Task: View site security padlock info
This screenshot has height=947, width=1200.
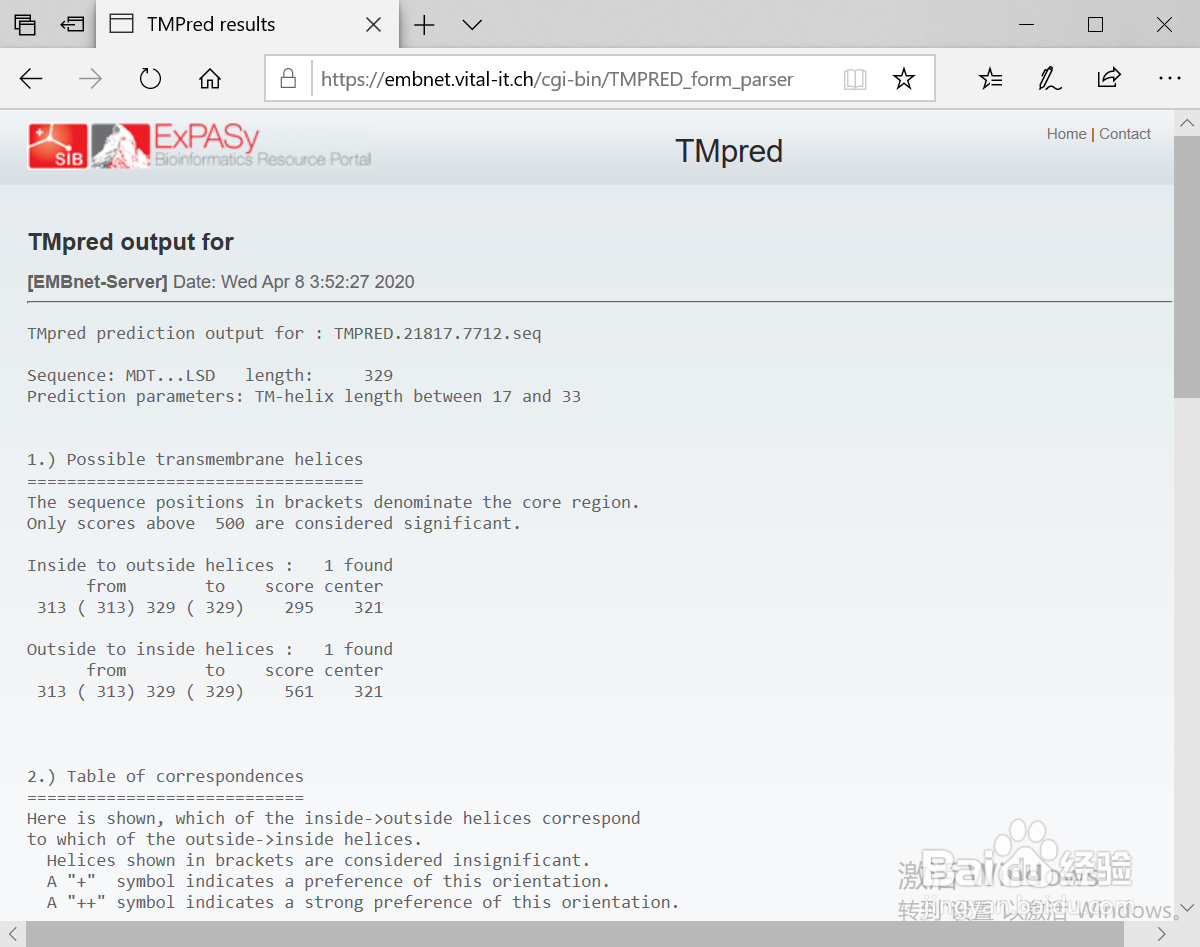Action: pyautogui.click(x=289, y=79)
